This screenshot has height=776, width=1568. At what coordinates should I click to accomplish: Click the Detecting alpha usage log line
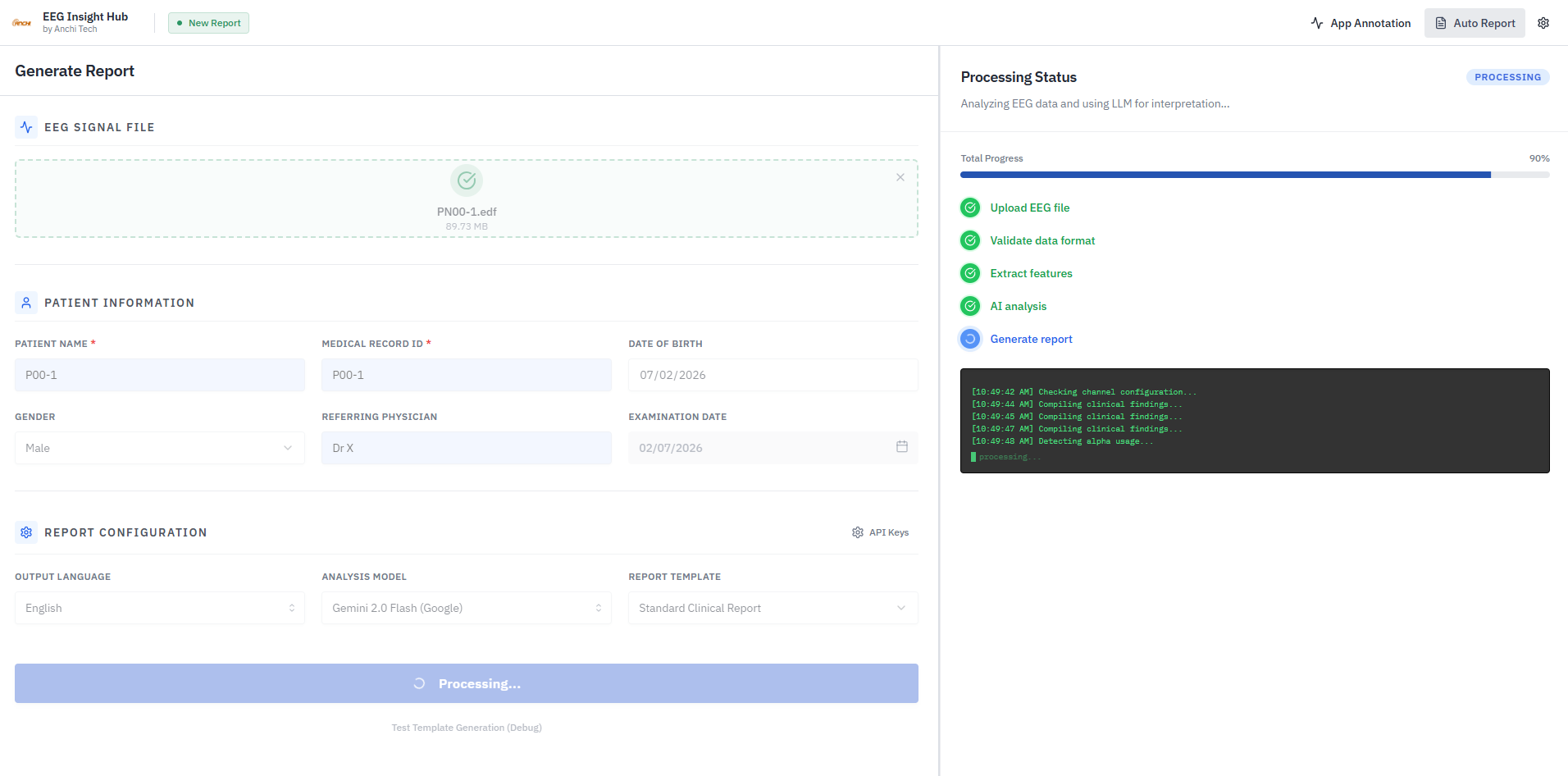pos(1062,441)
